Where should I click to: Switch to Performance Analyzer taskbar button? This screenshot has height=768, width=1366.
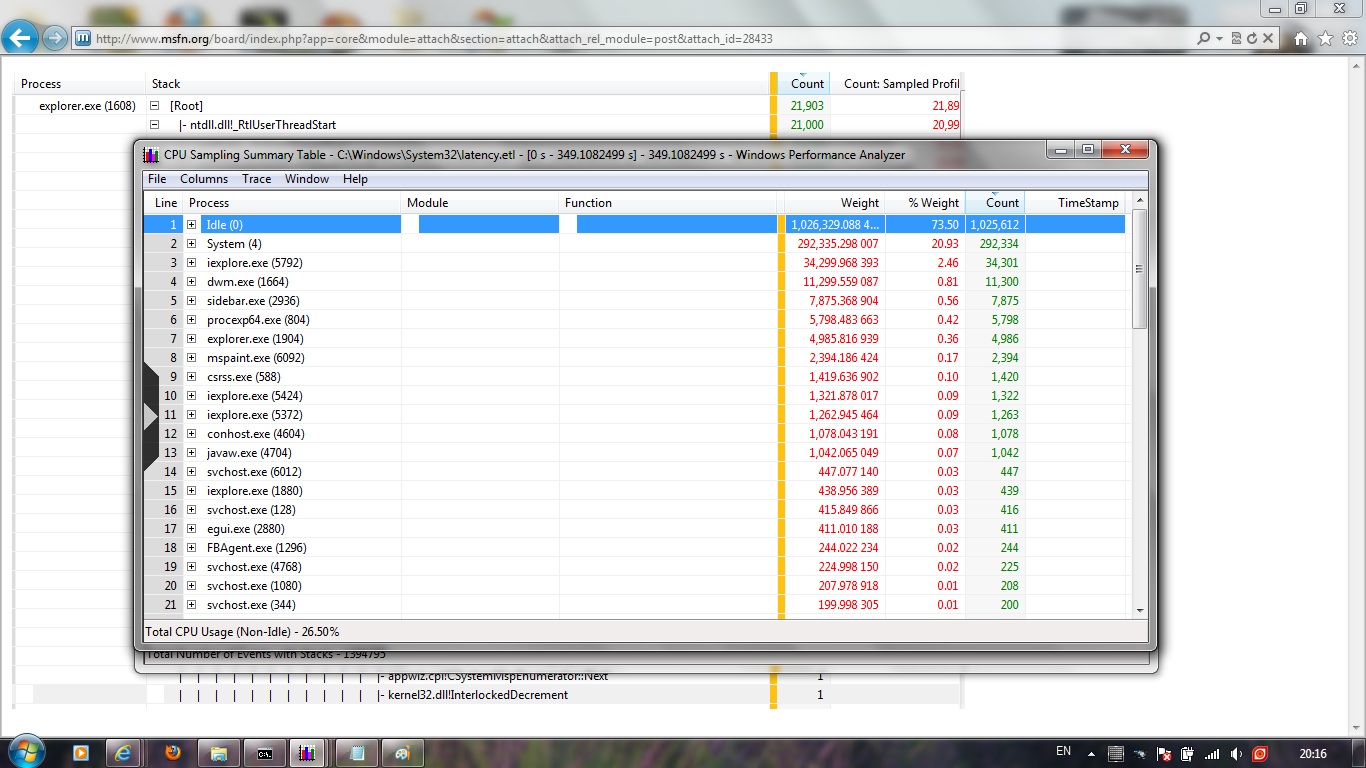coord(310,753)
